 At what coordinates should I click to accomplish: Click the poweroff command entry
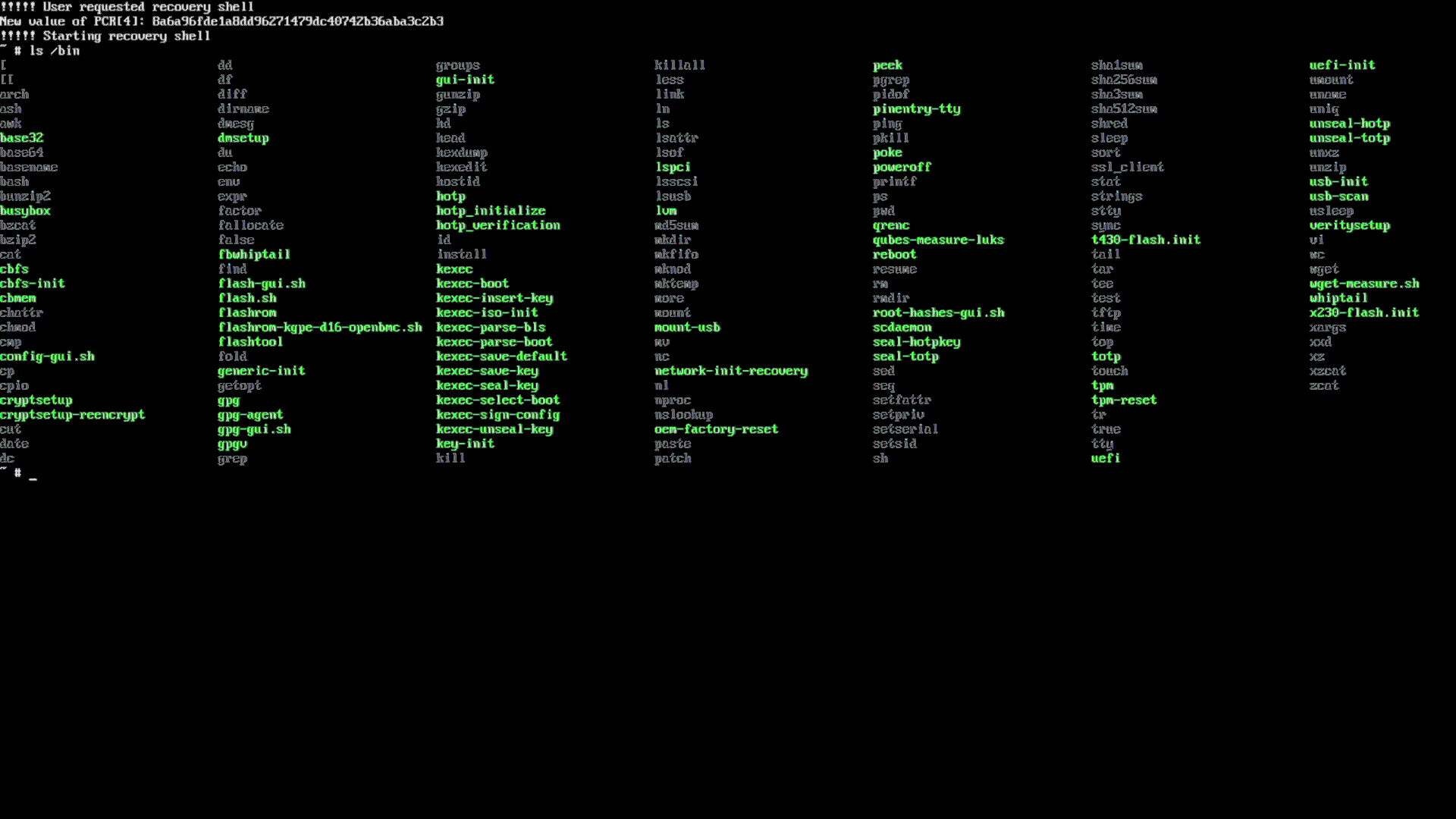click(901, 167)
